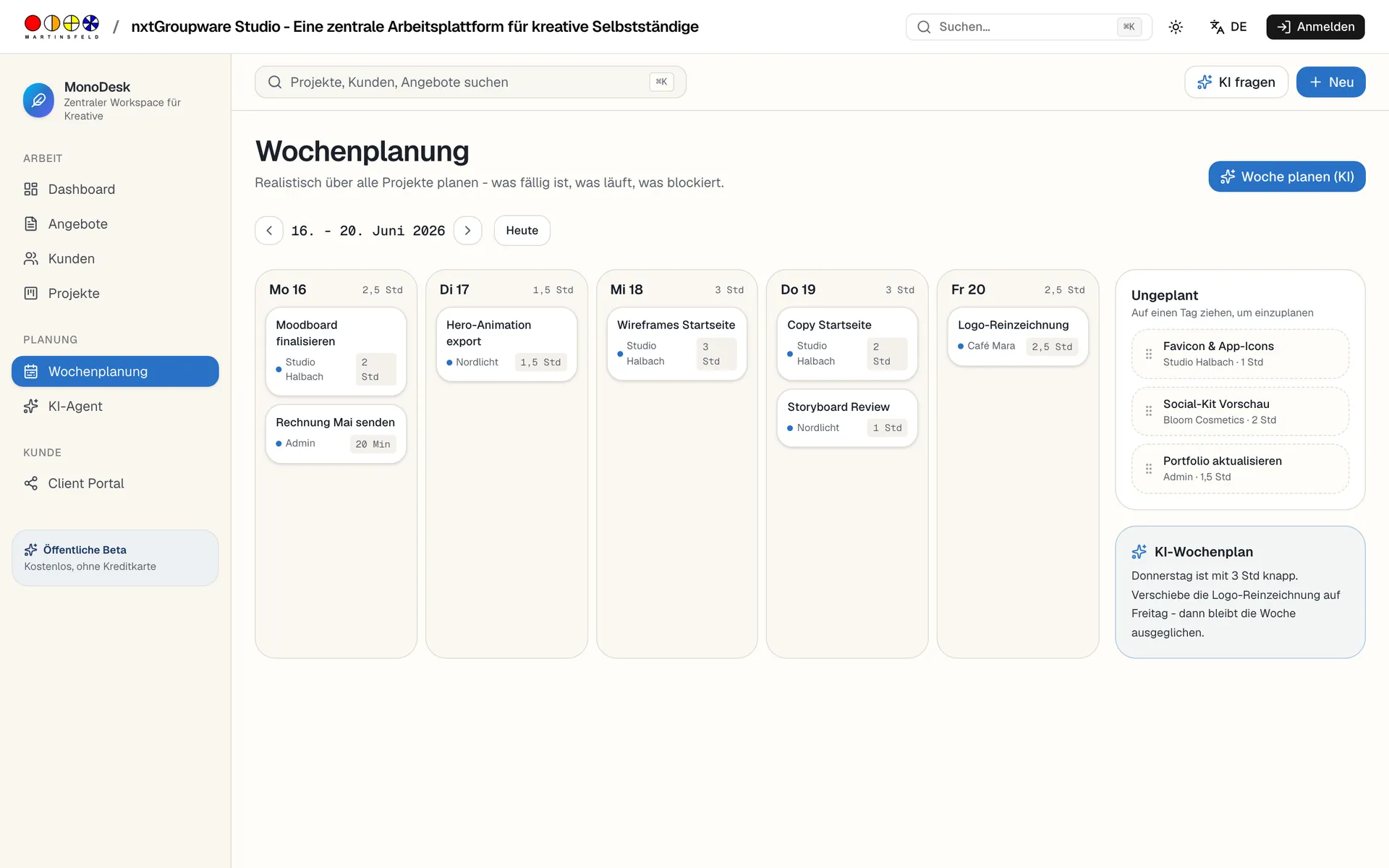Image resolution: width=1389 pixels, height=868 pixels.
Task: Click the translate icon next to DE
Action: tap(1217, 27)
